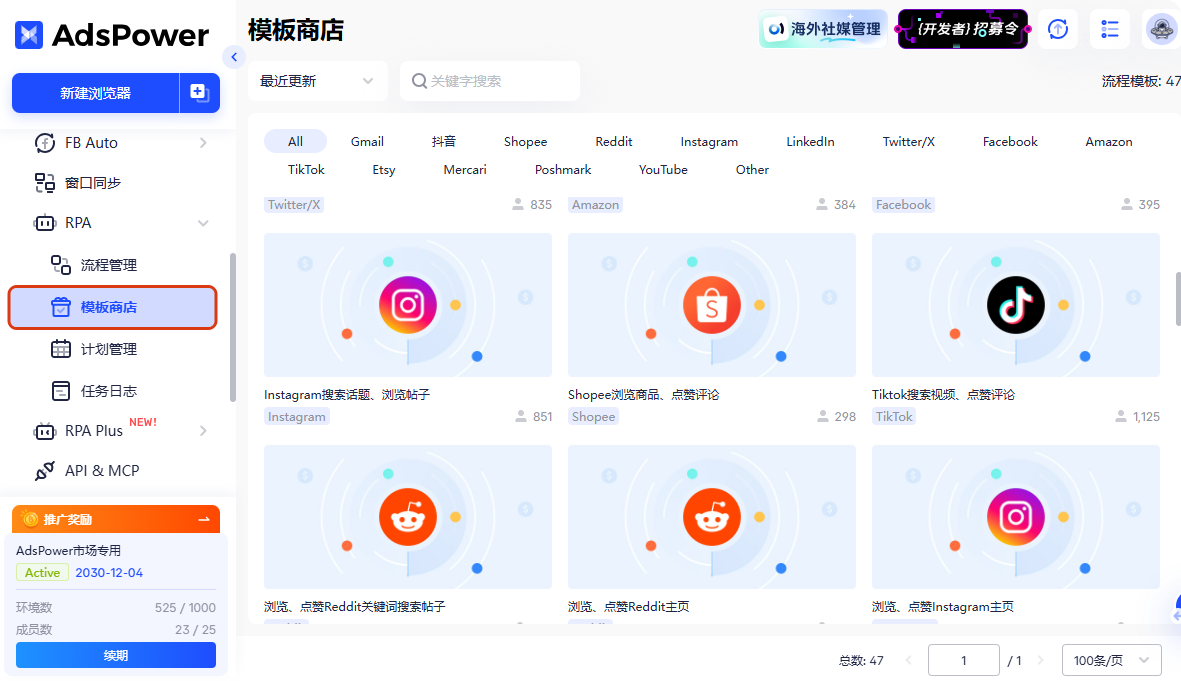Focus the 关键字搜索 search field
Screen dimensions: 1181x681
tap(490, 81)
